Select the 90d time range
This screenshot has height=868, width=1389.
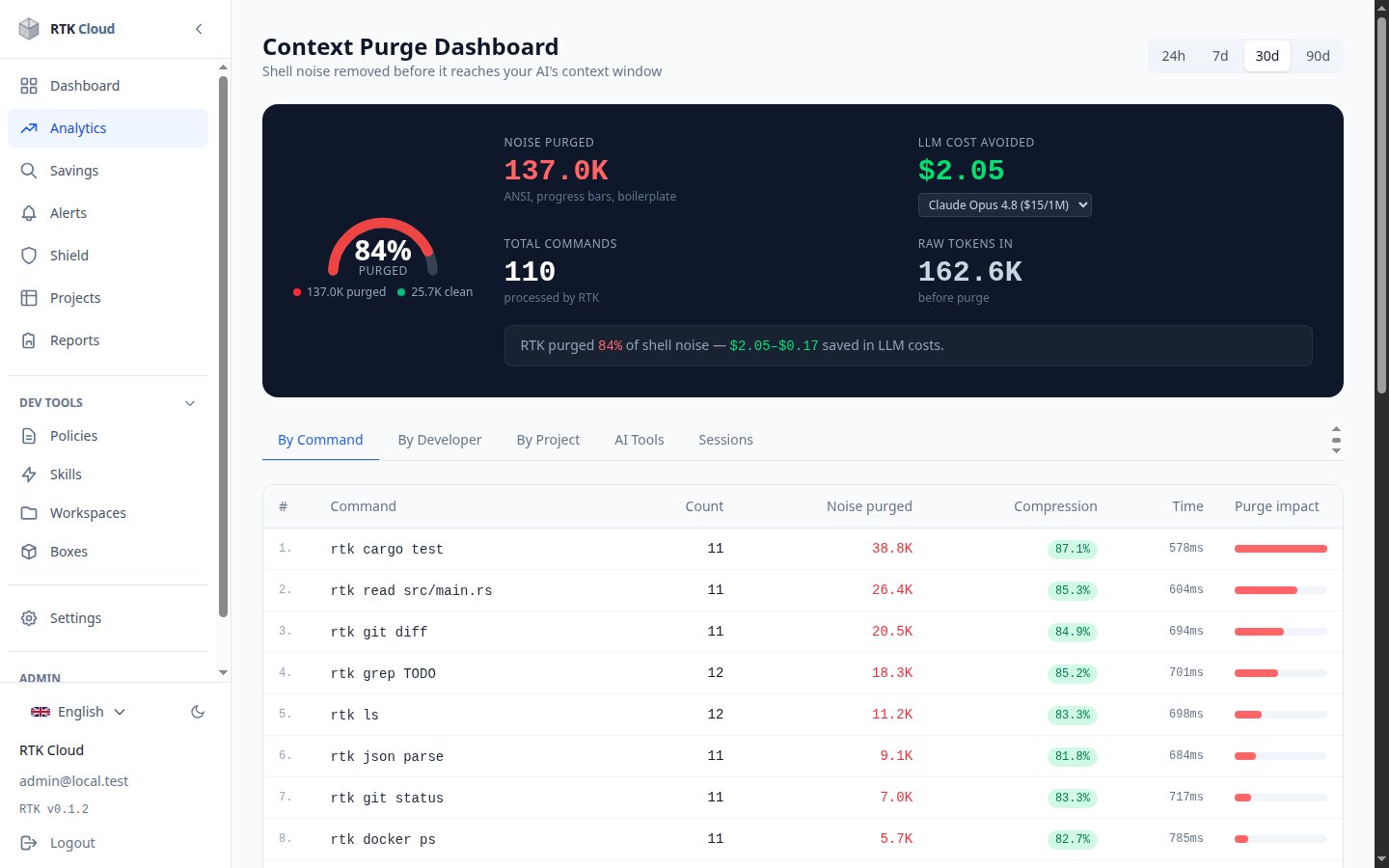1318,56
